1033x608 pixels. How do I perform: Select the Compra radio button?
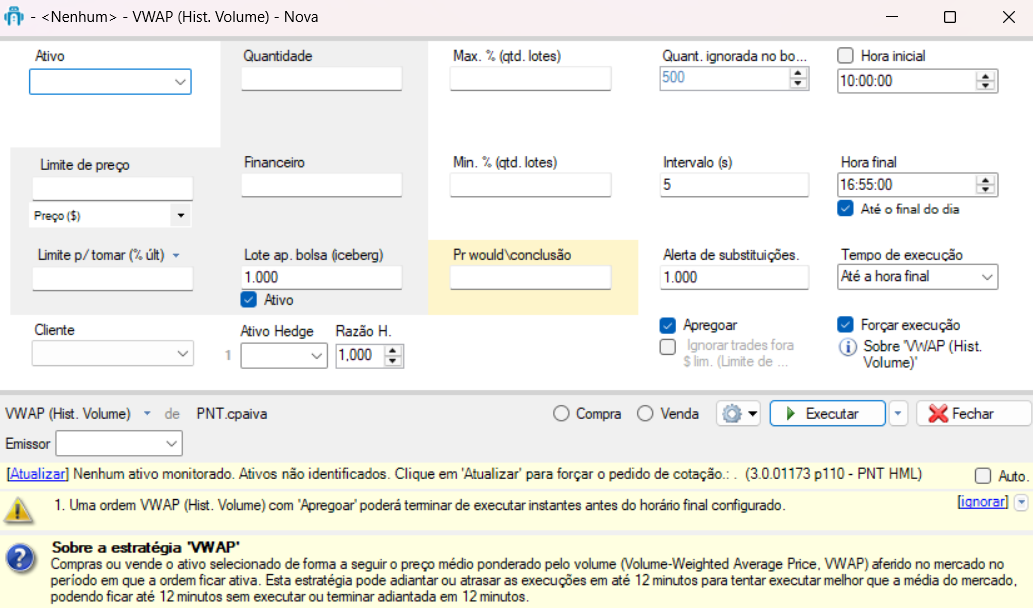pos(561,414)
